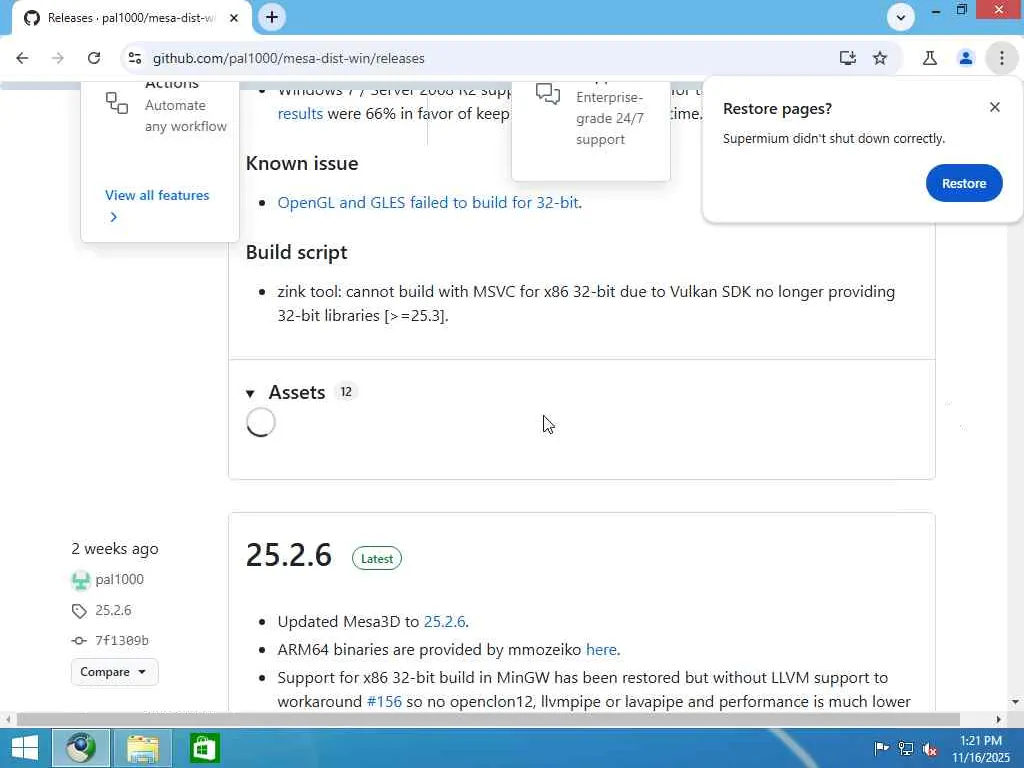Click the commit icon beside 7f1309b
This screenshot has height=768, width=1024.
click(x=79, y=641)
